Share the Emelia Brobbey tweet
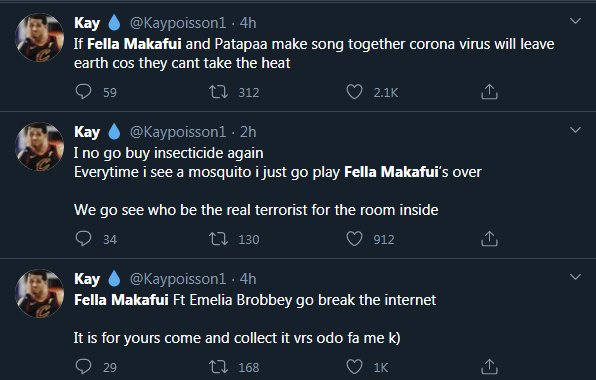The height and width of the screenshot is (380, 596). pos(489,367)
